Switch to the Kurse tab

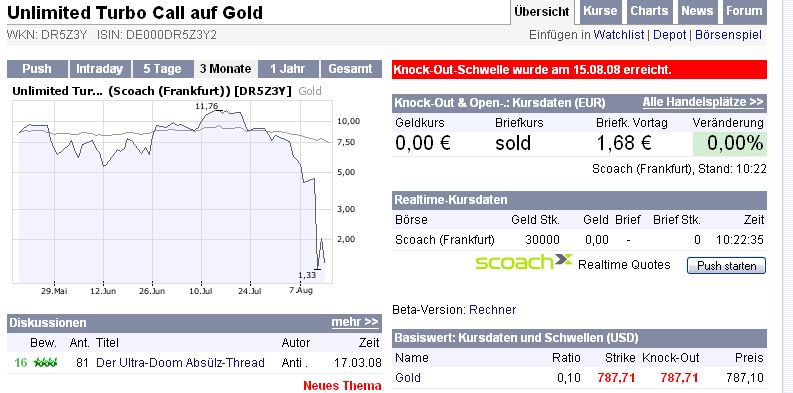[x=600, y=11]
